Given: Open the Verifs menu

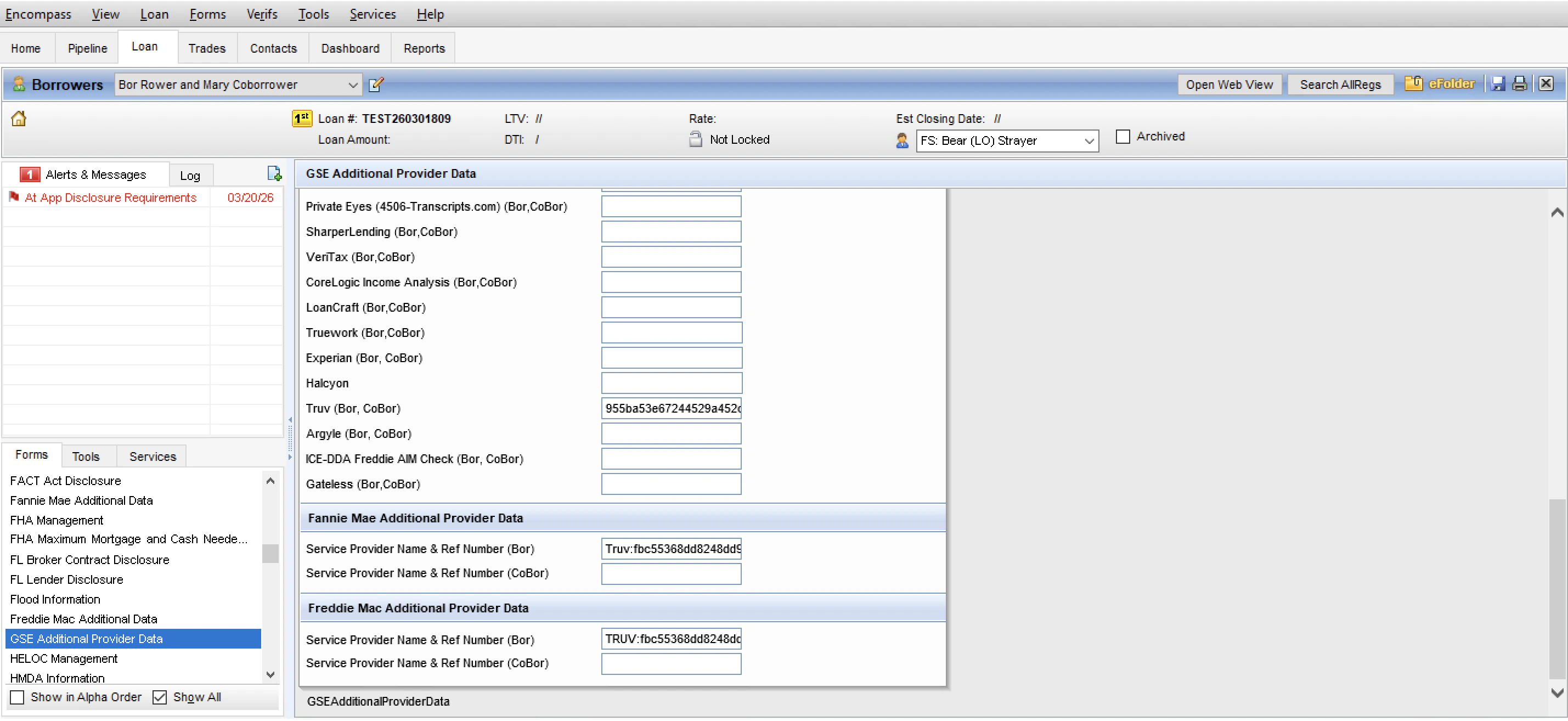Looking at the screenshot, I should click(x=262, y=14).
